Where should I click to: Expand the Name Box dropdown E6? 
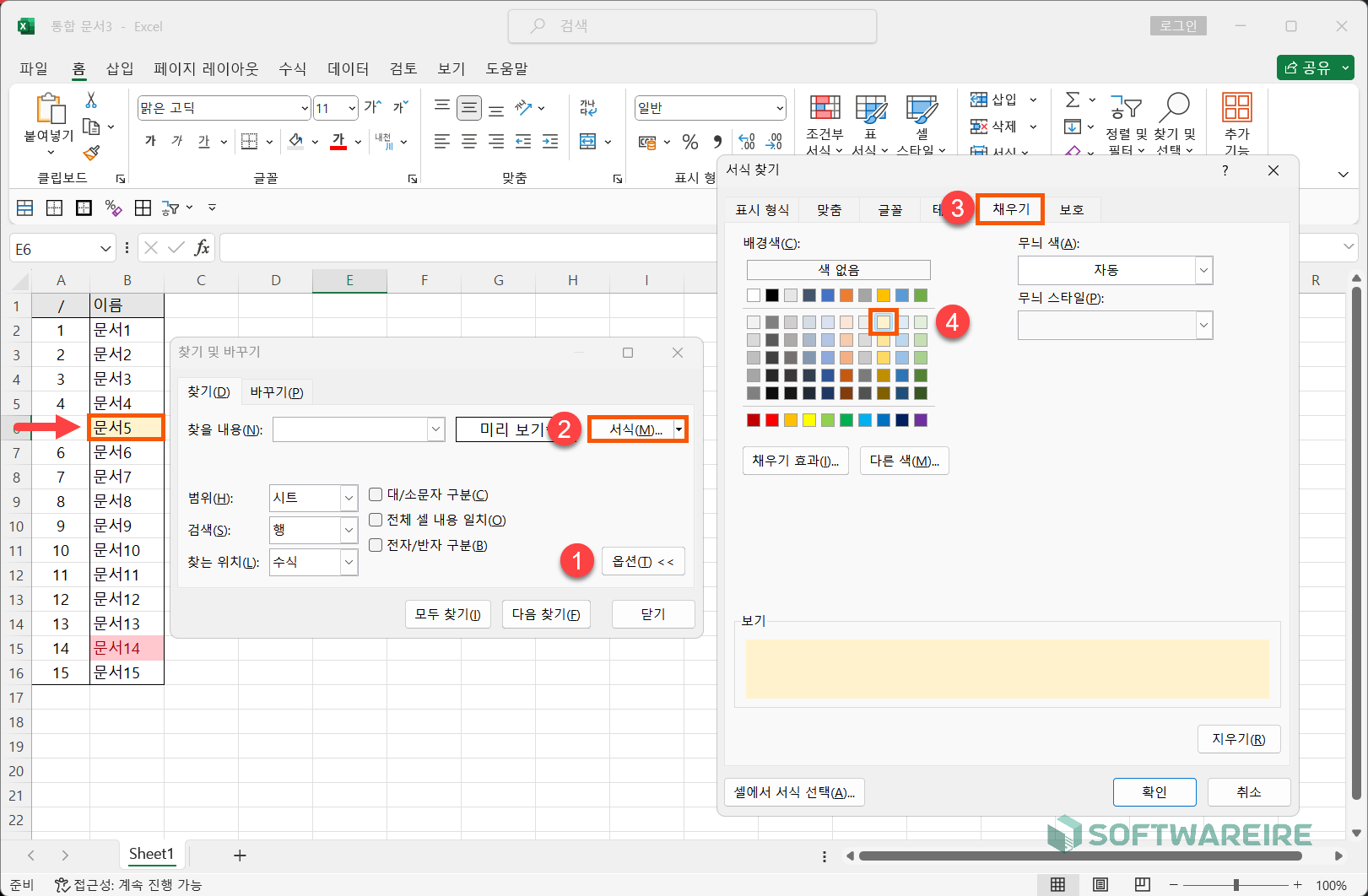105,248
